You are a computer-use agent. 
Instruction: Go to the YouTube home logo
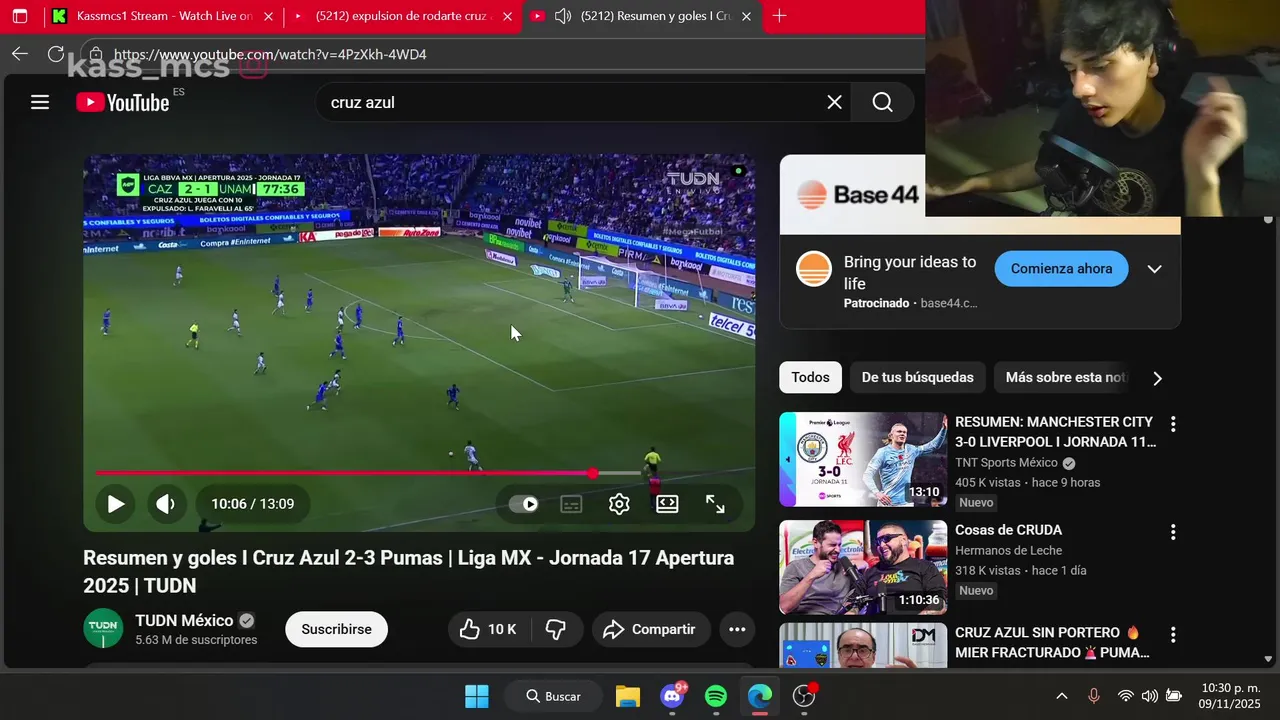click(123, 102)
